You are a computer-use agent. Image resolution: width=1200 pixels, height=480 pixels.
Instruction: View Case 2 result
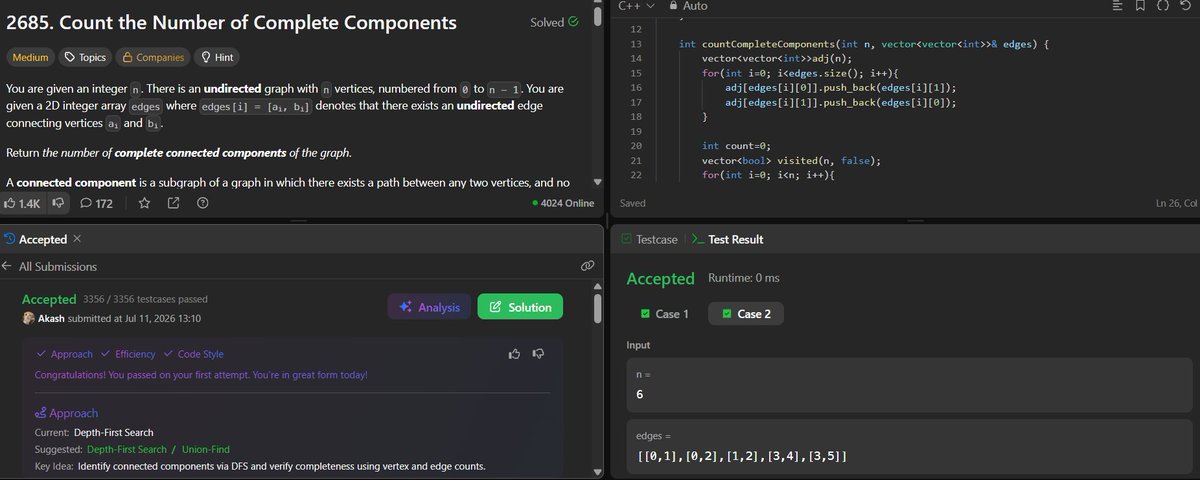[x=746, y=314]
